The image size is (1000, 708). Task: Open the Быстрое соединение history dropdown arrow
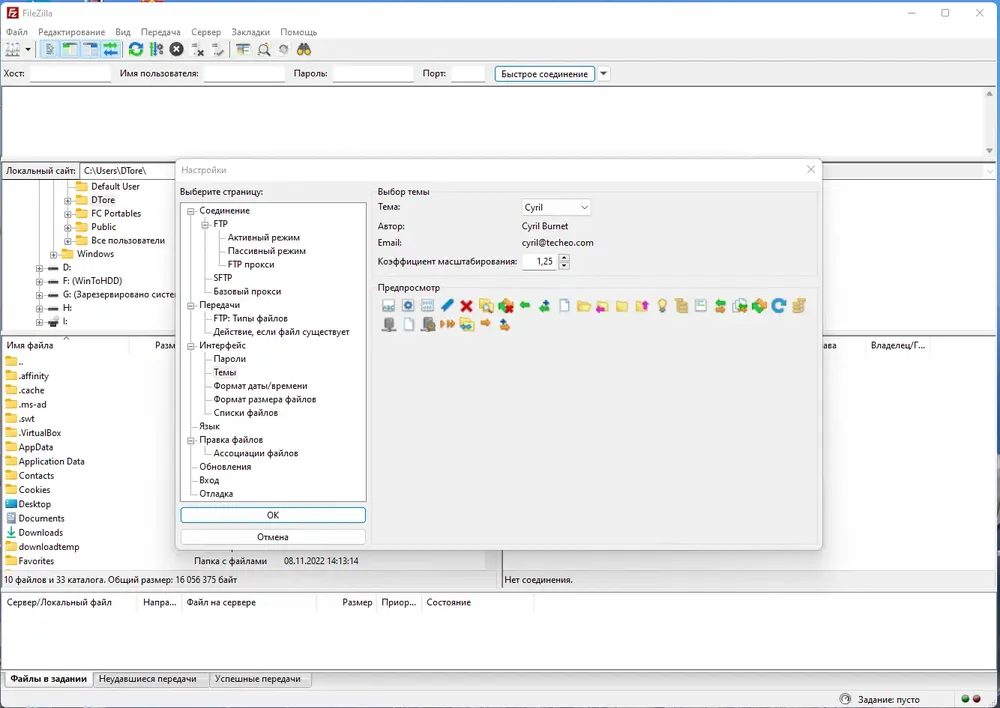[603, 74]
